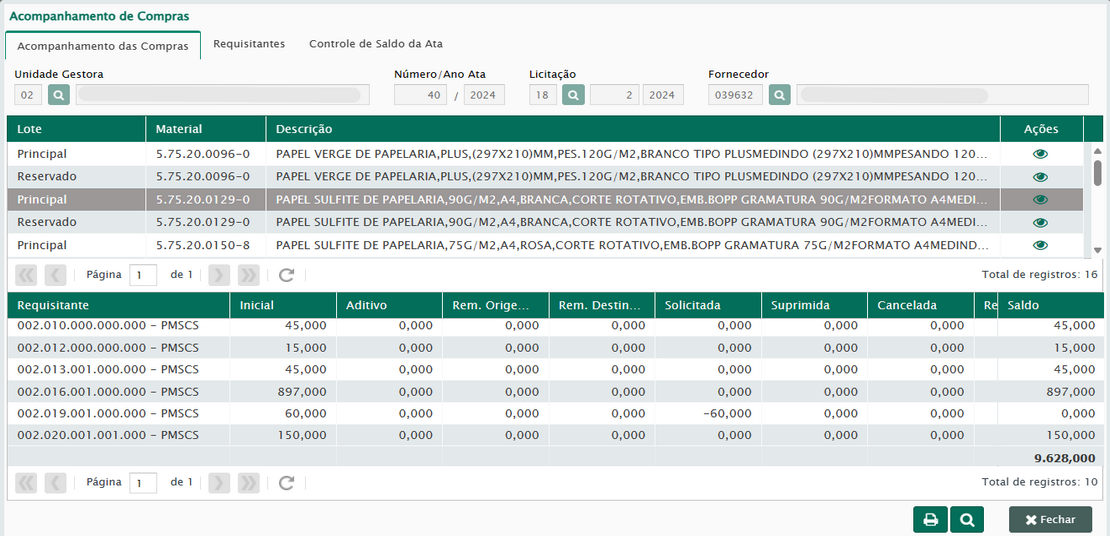Screen dimensions: 1110x536
Task: Switch to the Requisitantes tab
Action: coord(249,44)
